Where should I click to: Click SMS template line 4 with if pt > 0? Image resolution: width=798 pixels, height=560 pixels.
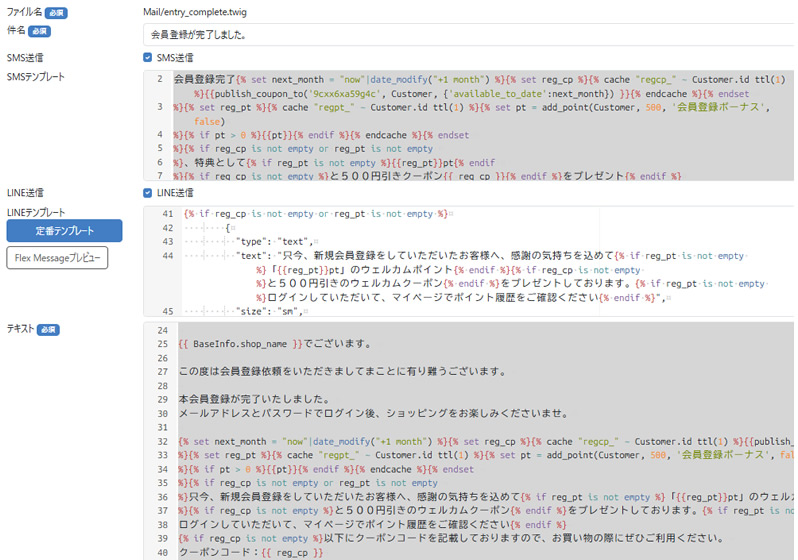click(x=321, y=135)
